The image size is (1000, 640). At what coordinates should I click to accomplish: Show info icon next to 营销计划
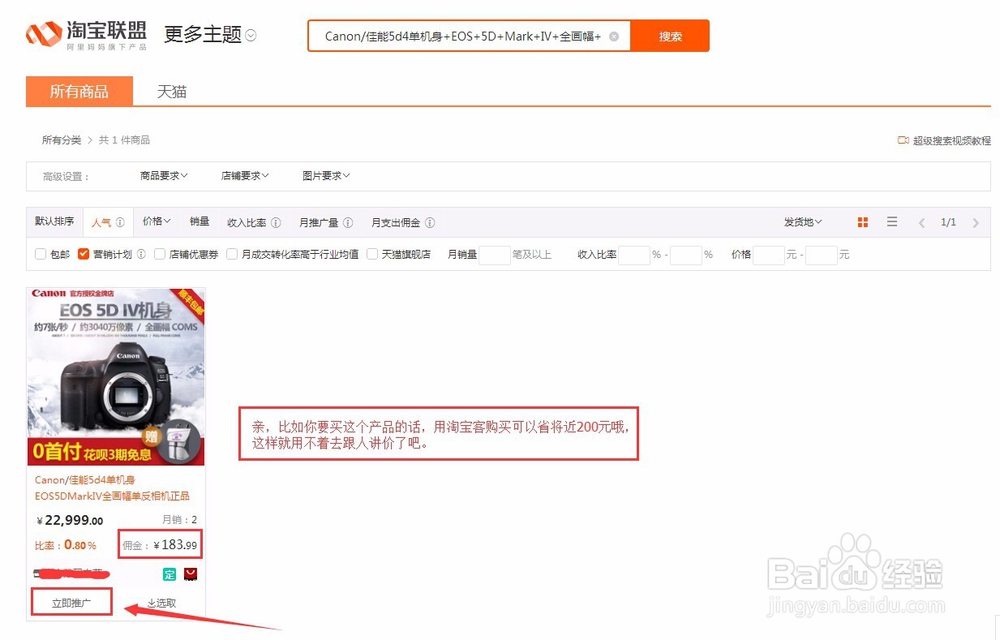click(141, 254)
